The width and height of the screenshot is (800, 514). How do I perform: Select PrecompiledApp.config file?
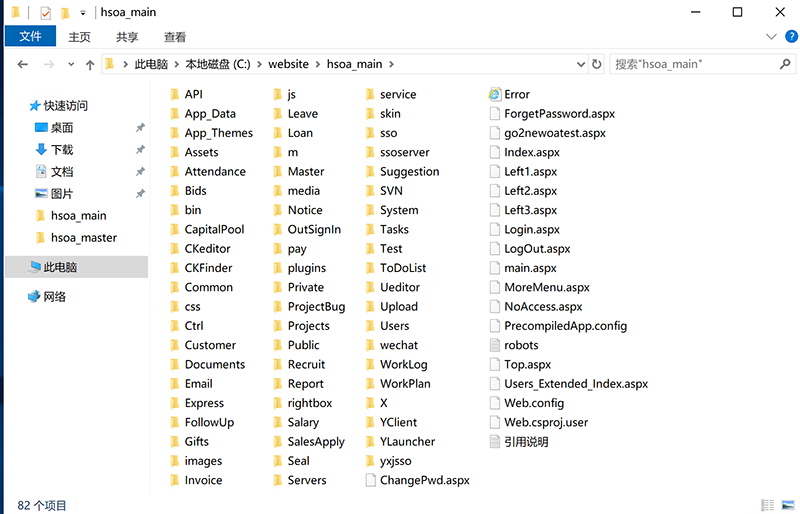558,326
